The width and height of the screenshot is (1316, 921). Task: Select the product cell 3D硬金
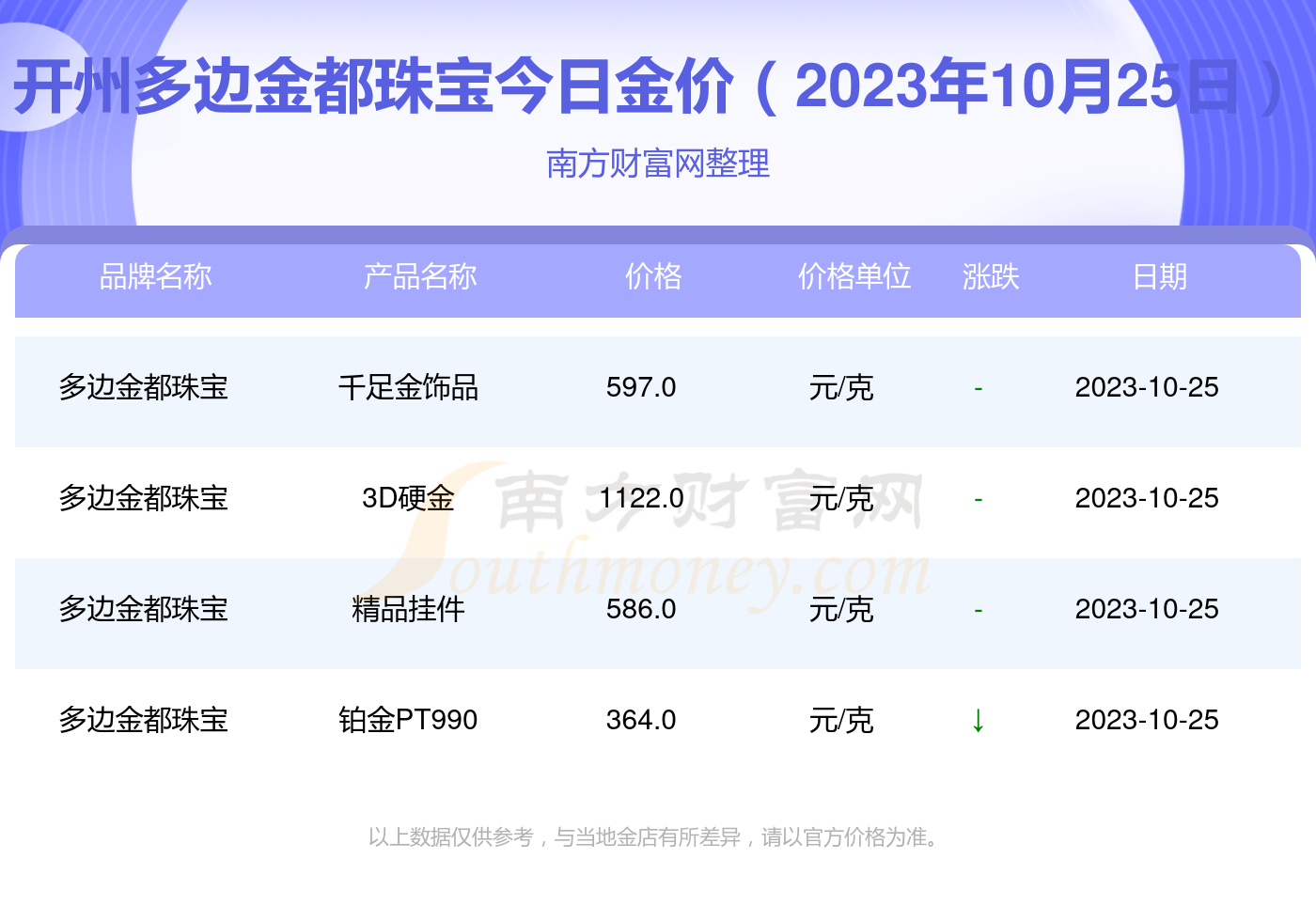pos(408,498)
